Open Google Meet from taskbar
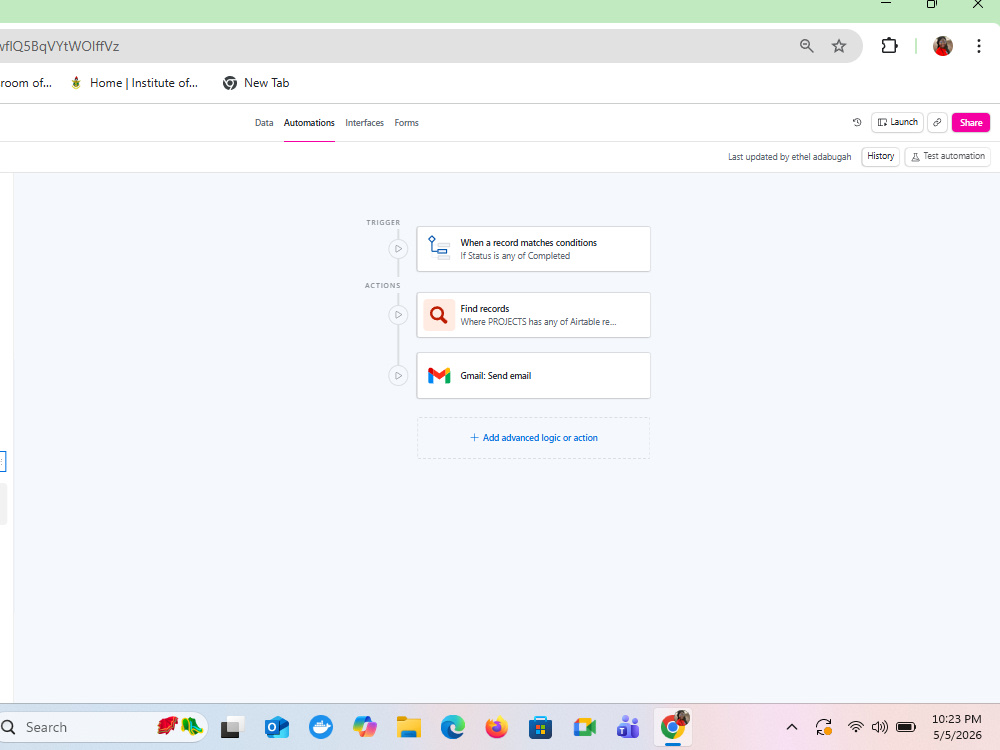1000x750 pixels. tap(584, 727)
